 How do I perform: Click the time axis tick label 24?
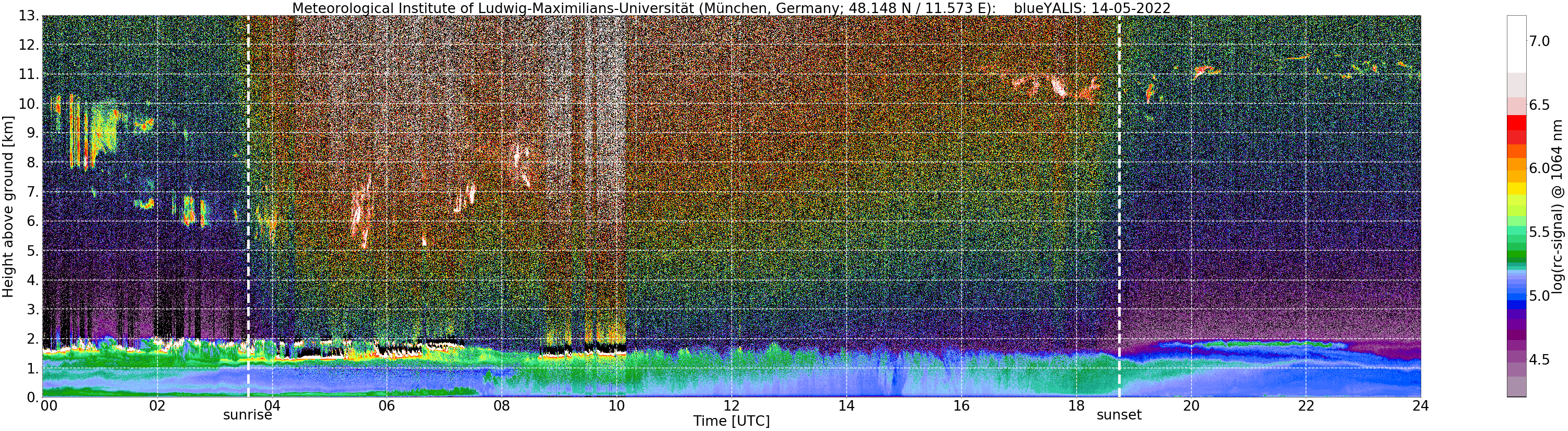tap(1421, 406)
